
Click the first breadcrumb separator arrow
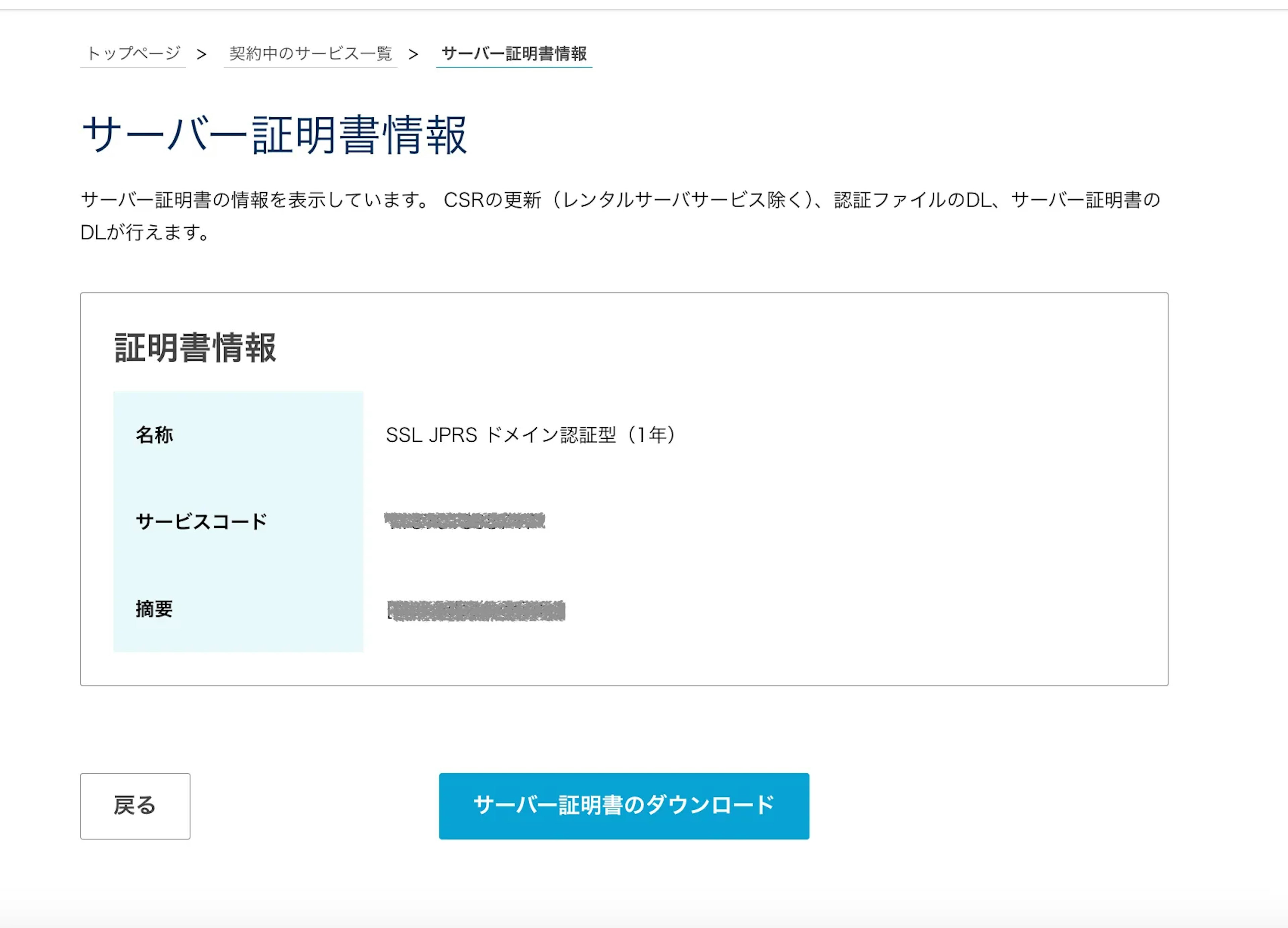[202, 55]
